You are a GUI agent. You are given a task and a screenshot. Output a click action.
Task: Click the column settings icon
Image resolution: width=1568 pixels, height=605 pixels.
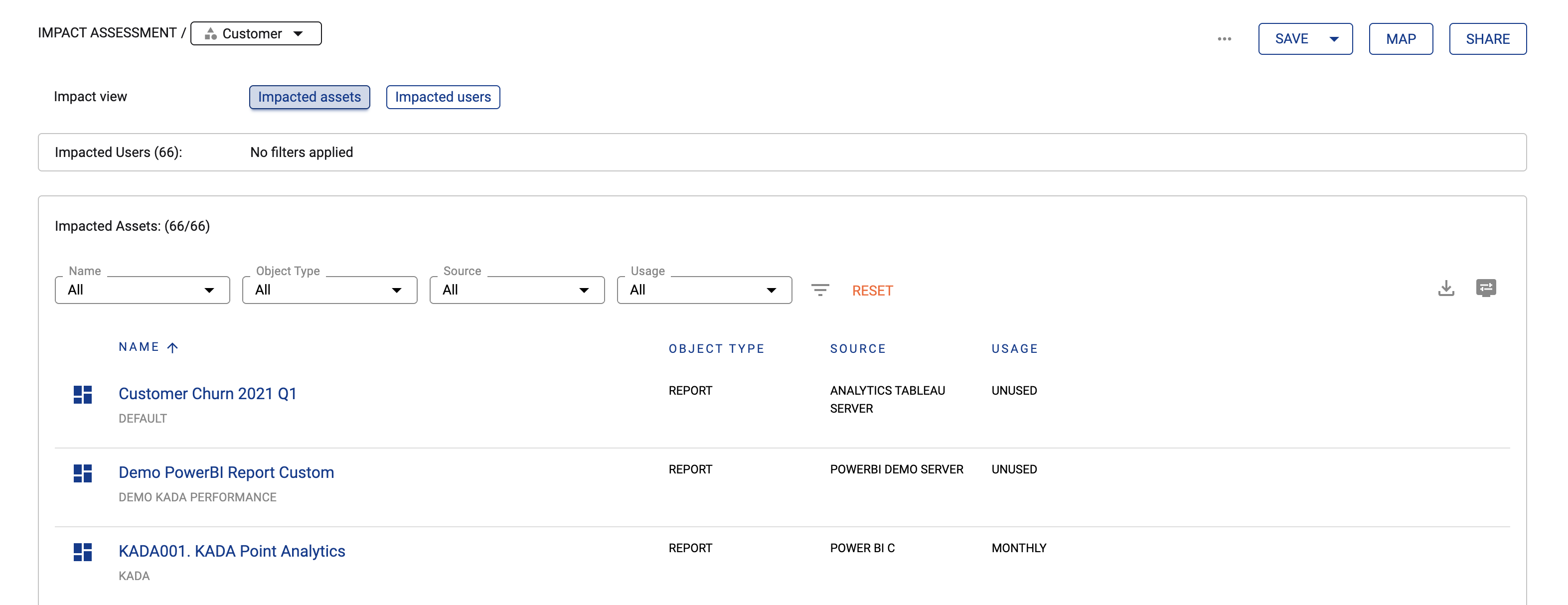[1485, 288]
